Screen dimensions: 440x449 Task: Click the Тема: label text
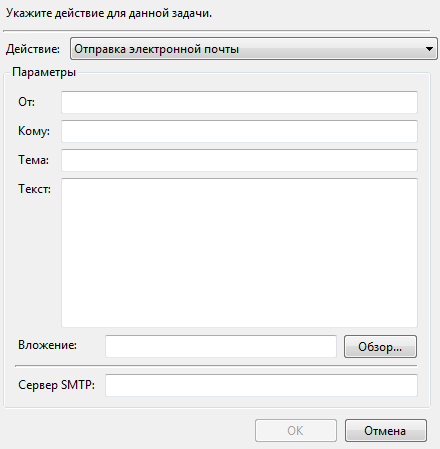33,160
